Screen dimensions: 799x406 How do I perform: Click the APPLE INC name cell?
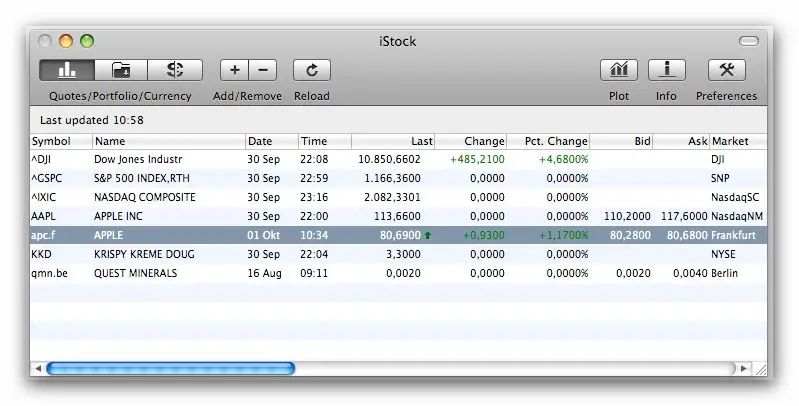coord(118,216)
